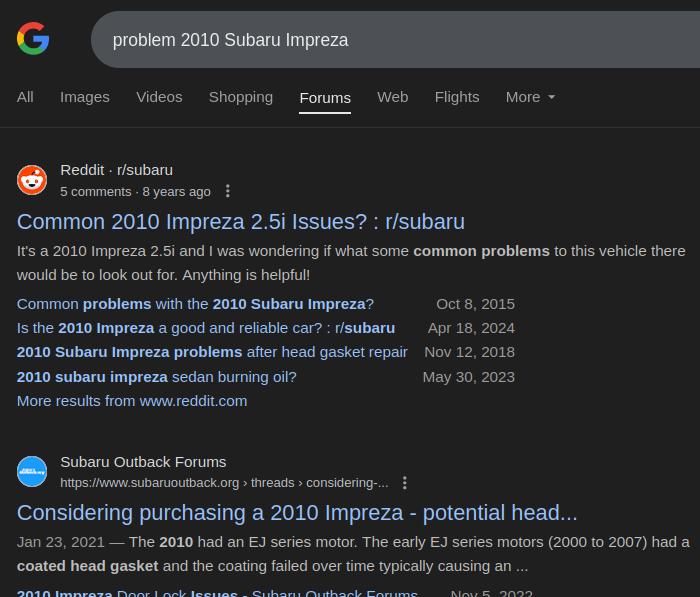Viewport: 700px width, 597px height.
Task: Select the Forums tab
Action: [x=325, y=98]
